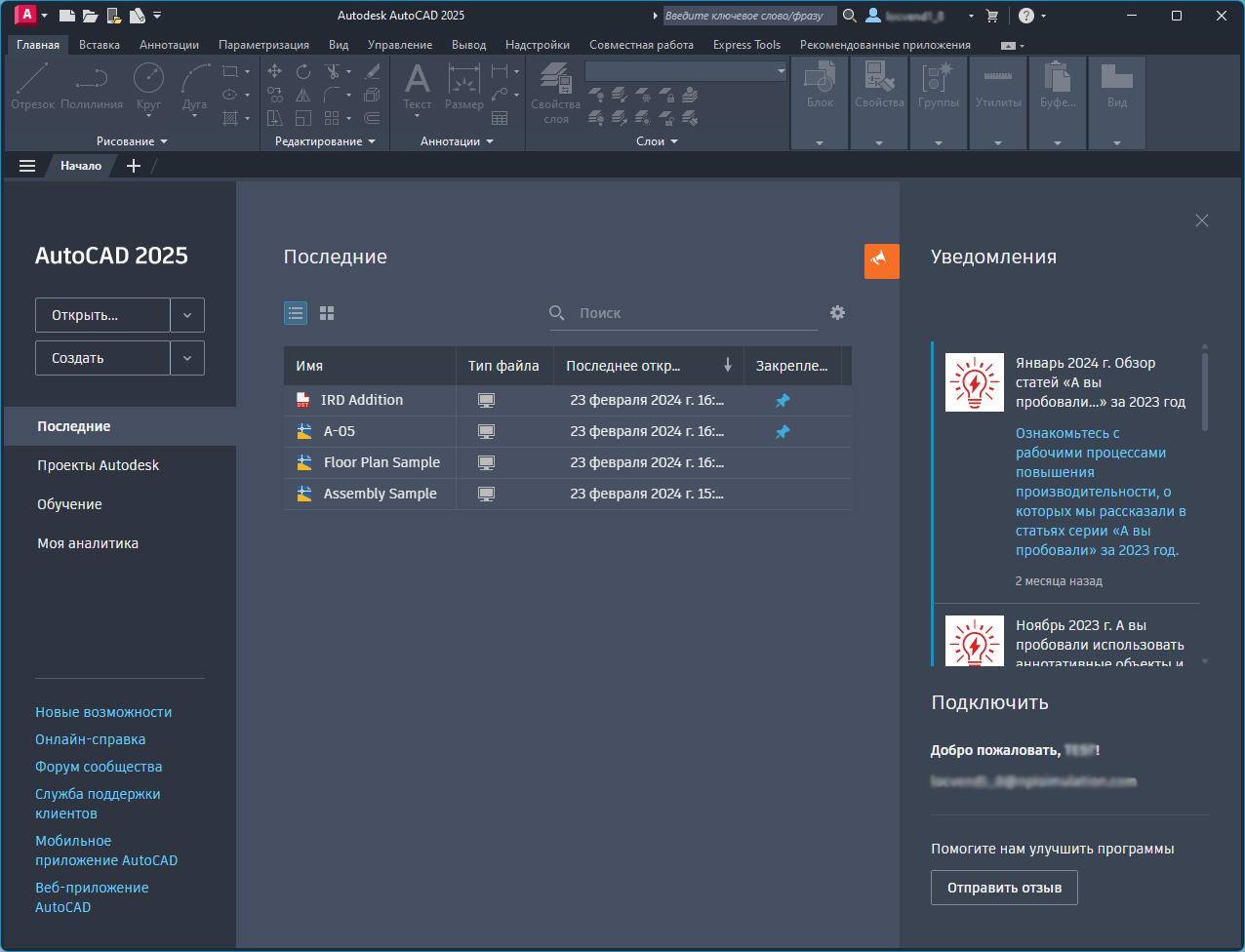Expand the Слои panel
Image resolution: width=1245 pixels, height=952 pixels.
(657, 141)
